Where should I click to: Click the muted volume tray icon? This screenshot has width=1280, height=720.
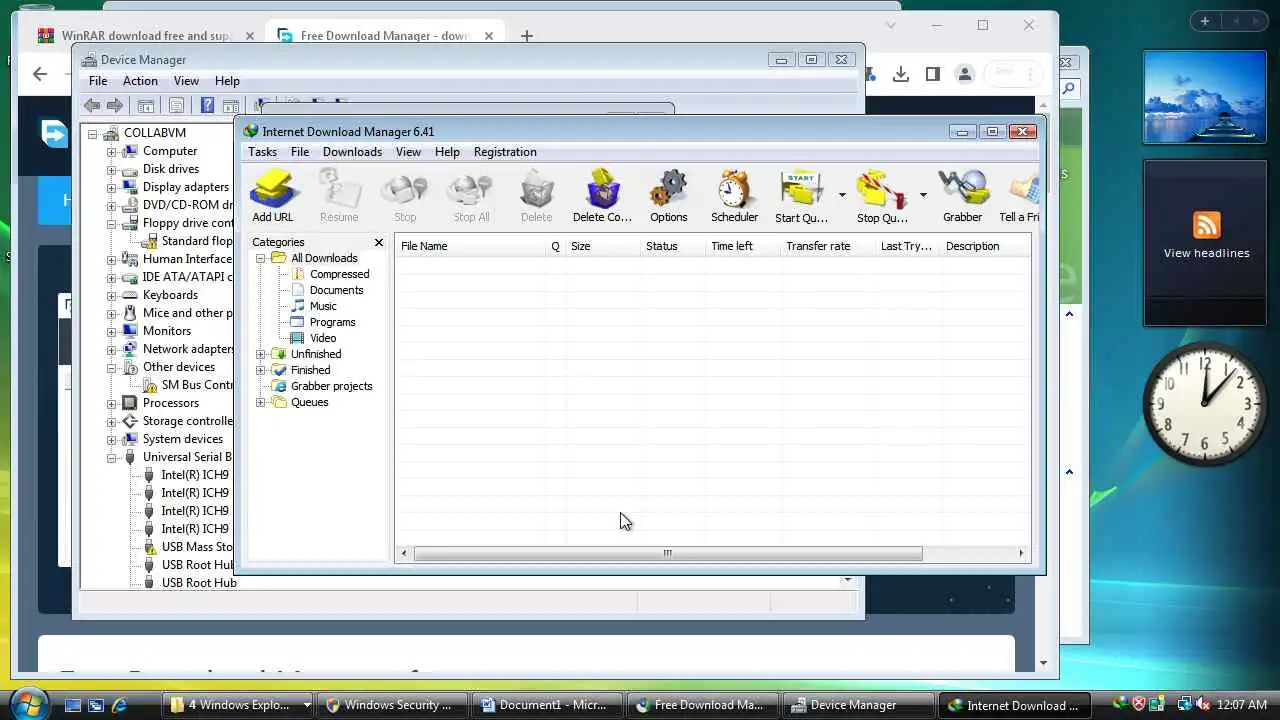pyautogui.click(x=1203, y=704)
